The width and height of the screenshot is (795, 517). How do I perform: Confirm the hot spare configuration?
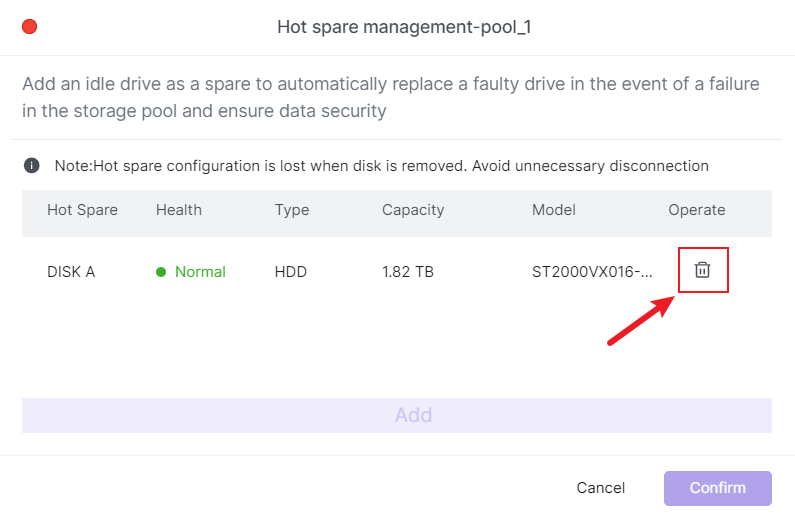(x=717, y=488)
